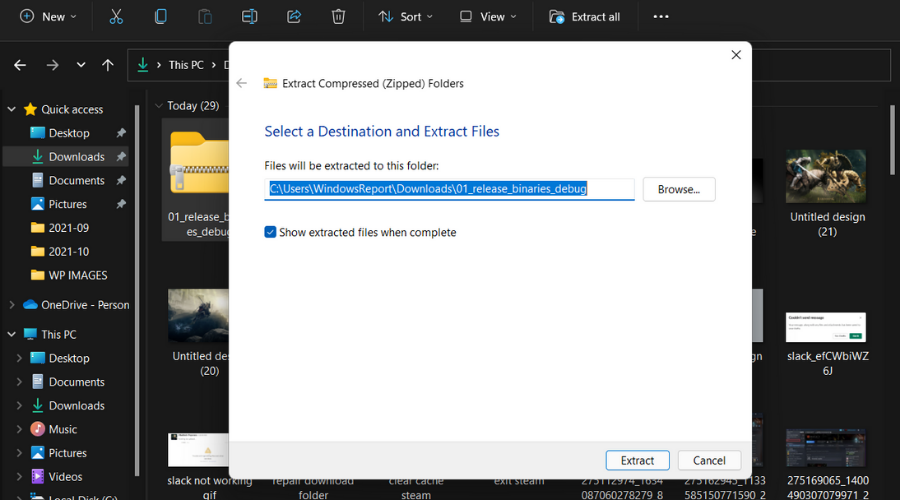Screen dimensions: 900x500
Task: Open the Sort dropdown menu
Action: pyautogui.click(x=405, y=17)
